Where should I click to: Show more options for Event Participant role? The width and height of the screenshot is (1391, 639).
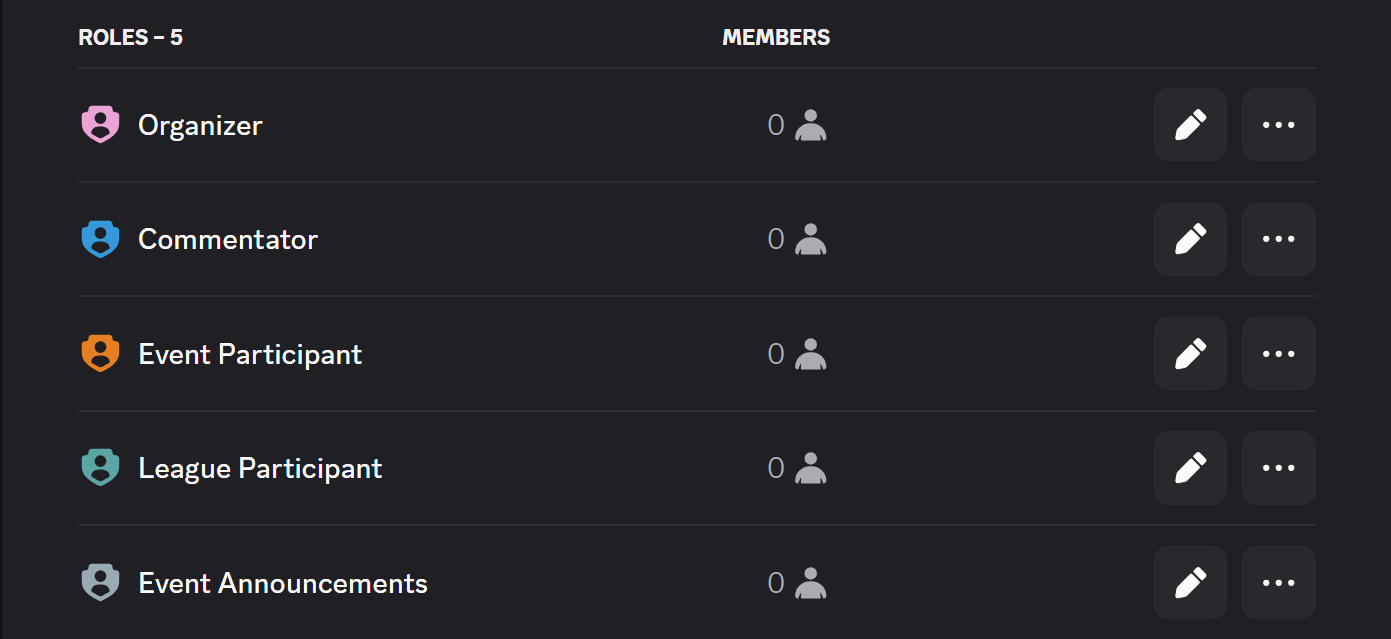click(1278, 354)
